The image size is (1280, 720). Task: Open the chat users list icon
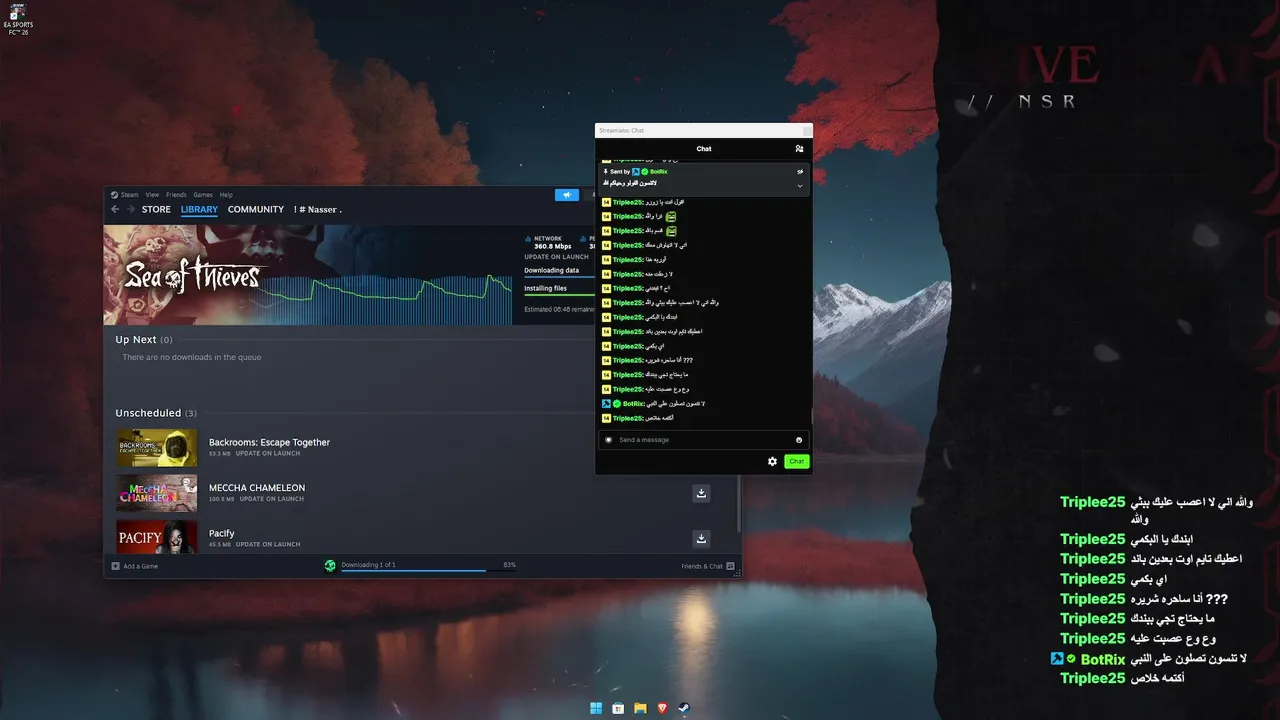click(x=799, y=149)
